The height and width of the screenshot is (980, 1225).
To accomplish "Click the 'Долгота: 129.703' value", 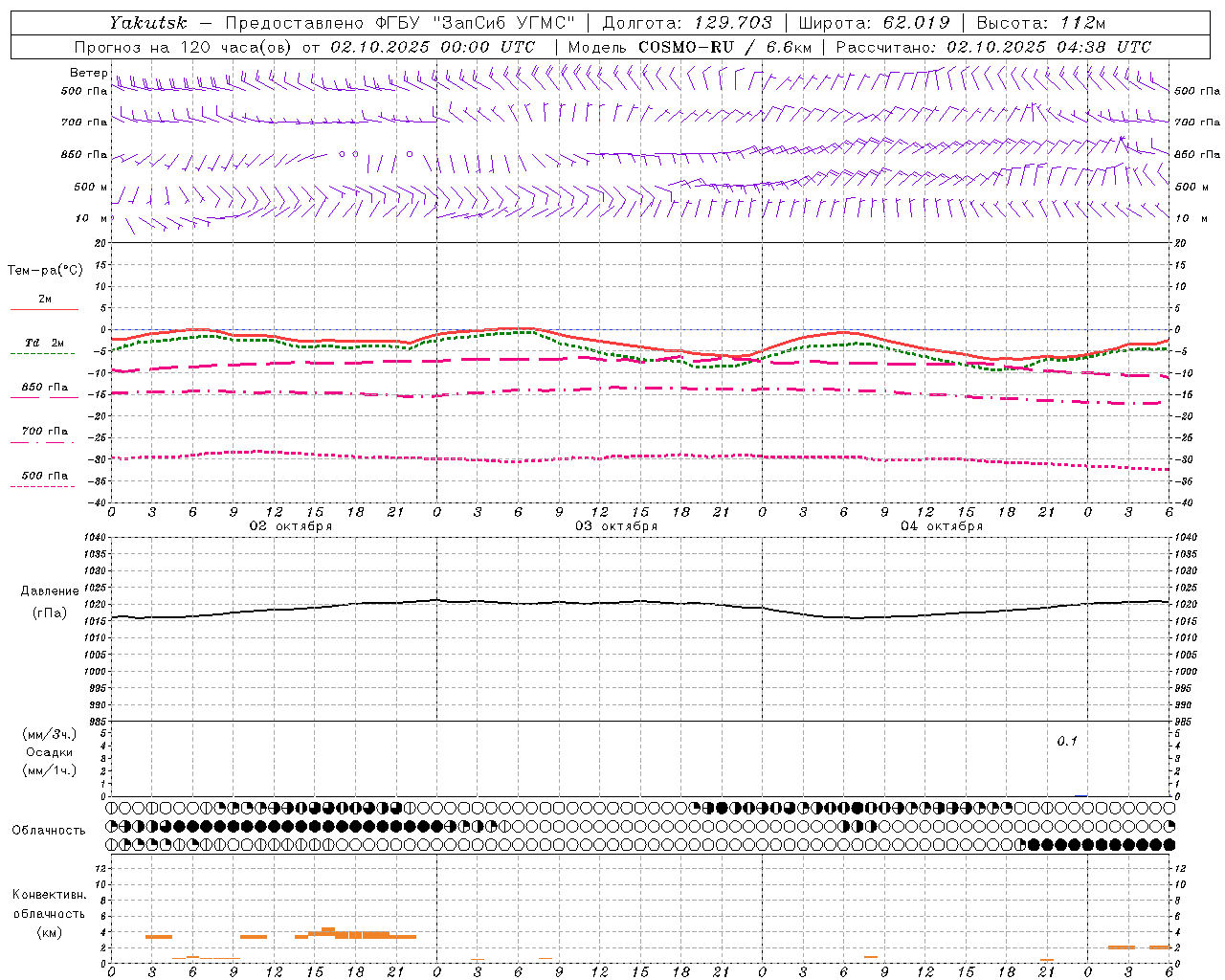I will click(686, 23).
